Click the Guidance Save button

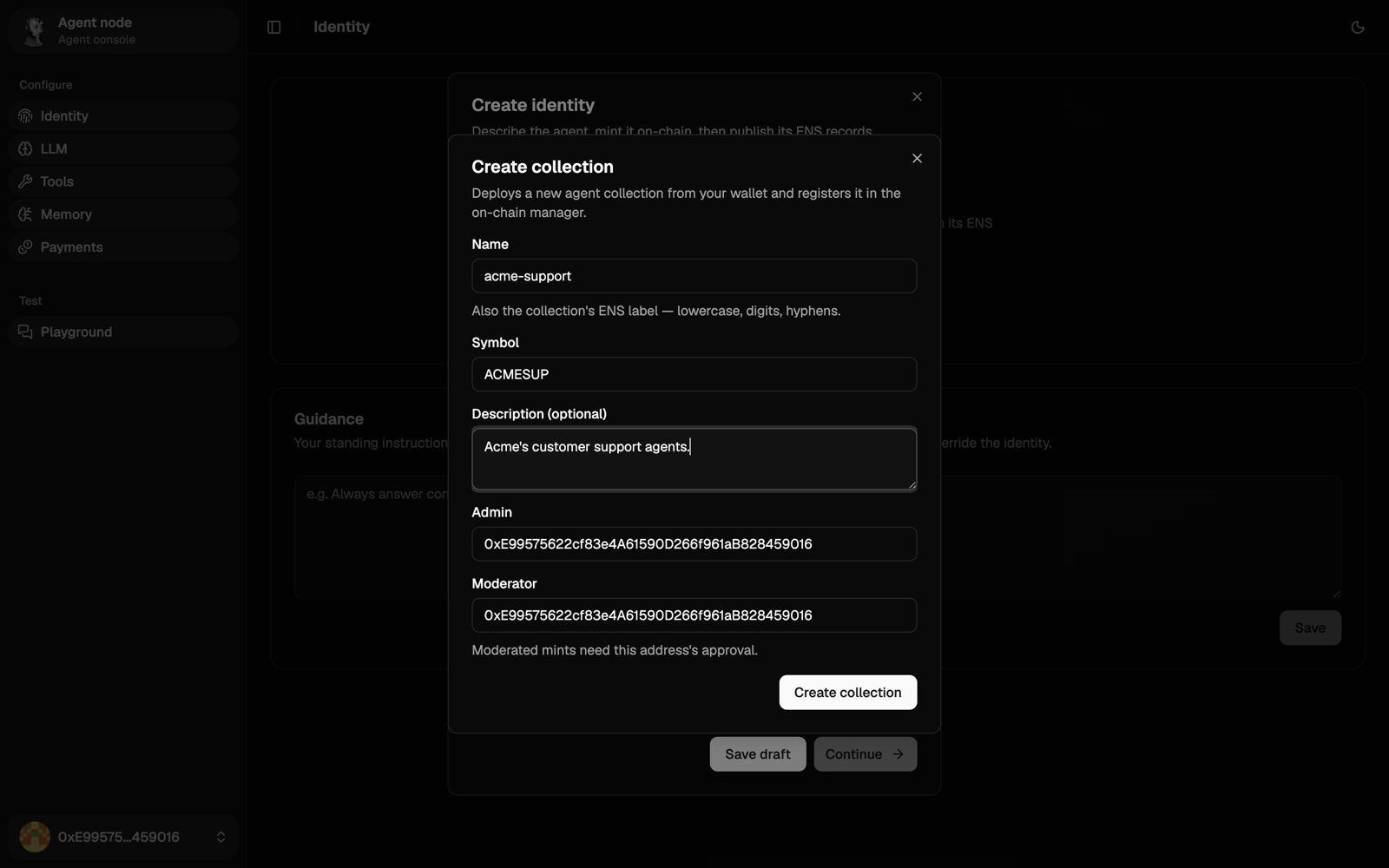tap(1310, 628)
